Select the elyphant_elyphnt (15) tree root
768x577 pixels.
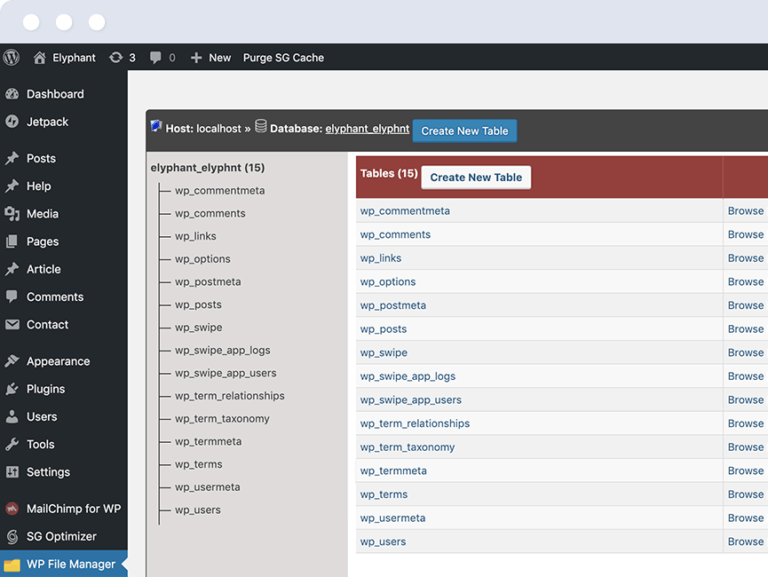click(208, 168)
